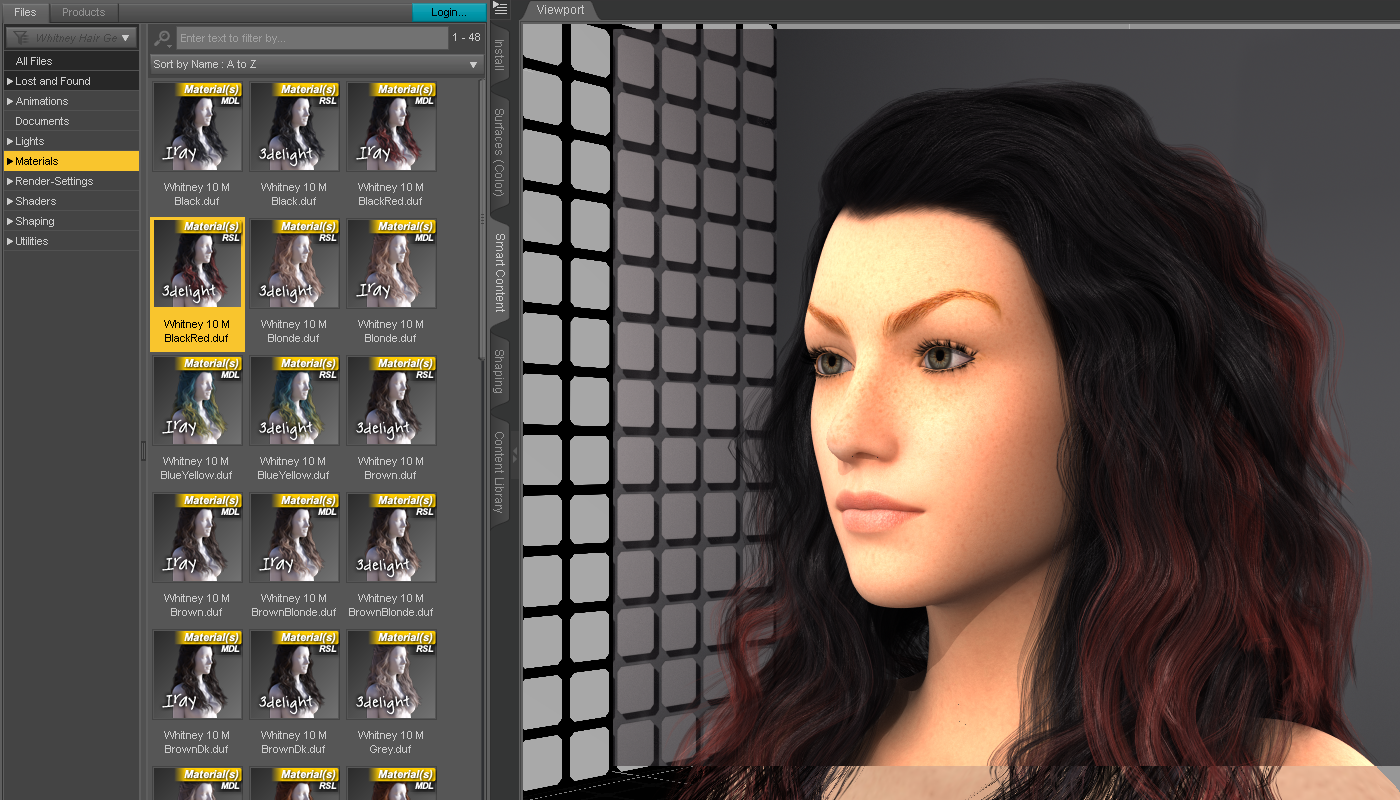Open the Smart Content side tab
The width and height of the screenshot is (1400, 800).
click(500, 272)
